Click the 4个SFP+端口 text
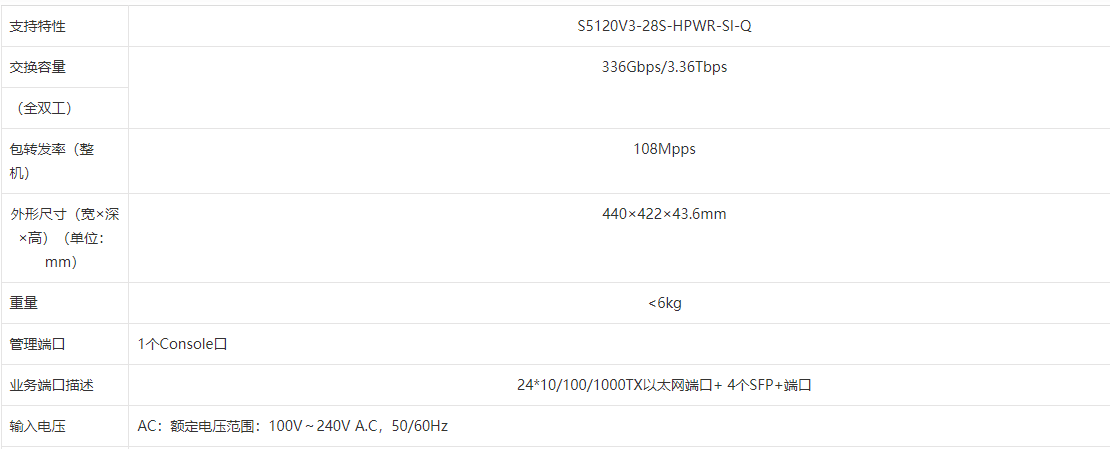 (x=769, y=385)
